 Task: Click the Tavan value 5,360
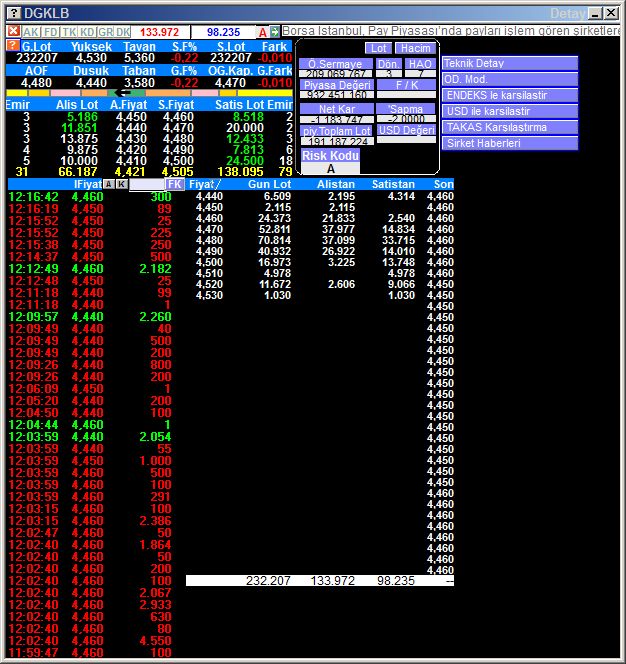pos(139,58)
